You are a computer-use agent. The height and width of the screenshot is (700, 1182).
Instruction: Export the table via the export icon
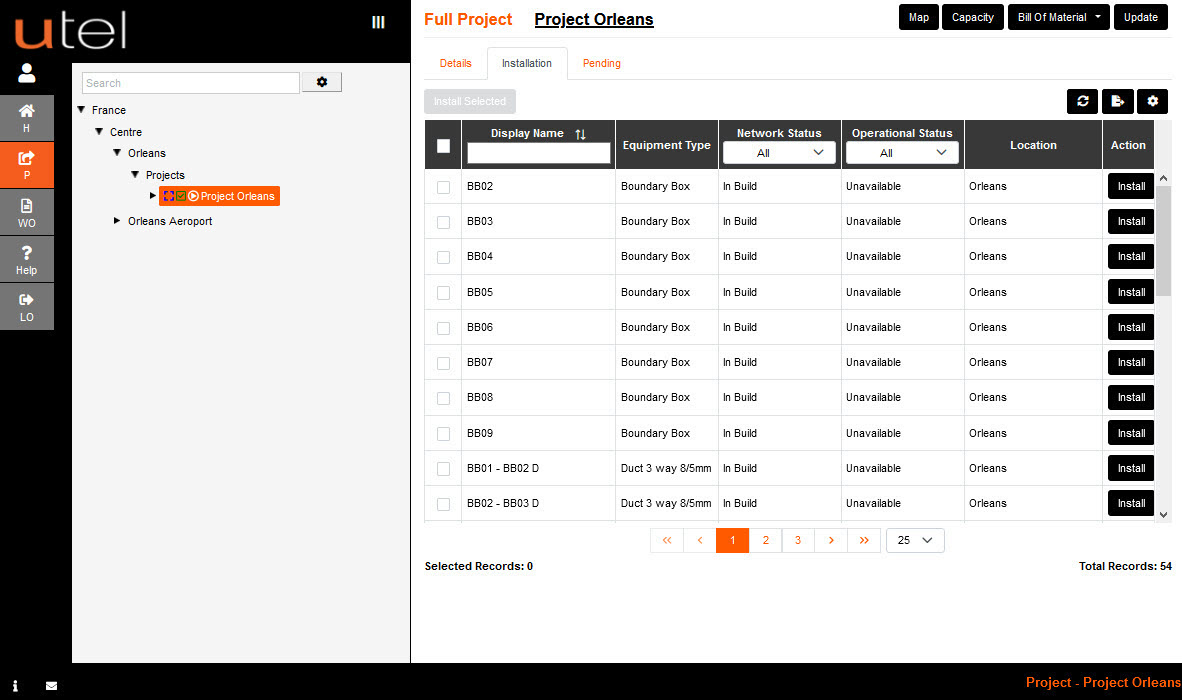[x=1117, y=101]
